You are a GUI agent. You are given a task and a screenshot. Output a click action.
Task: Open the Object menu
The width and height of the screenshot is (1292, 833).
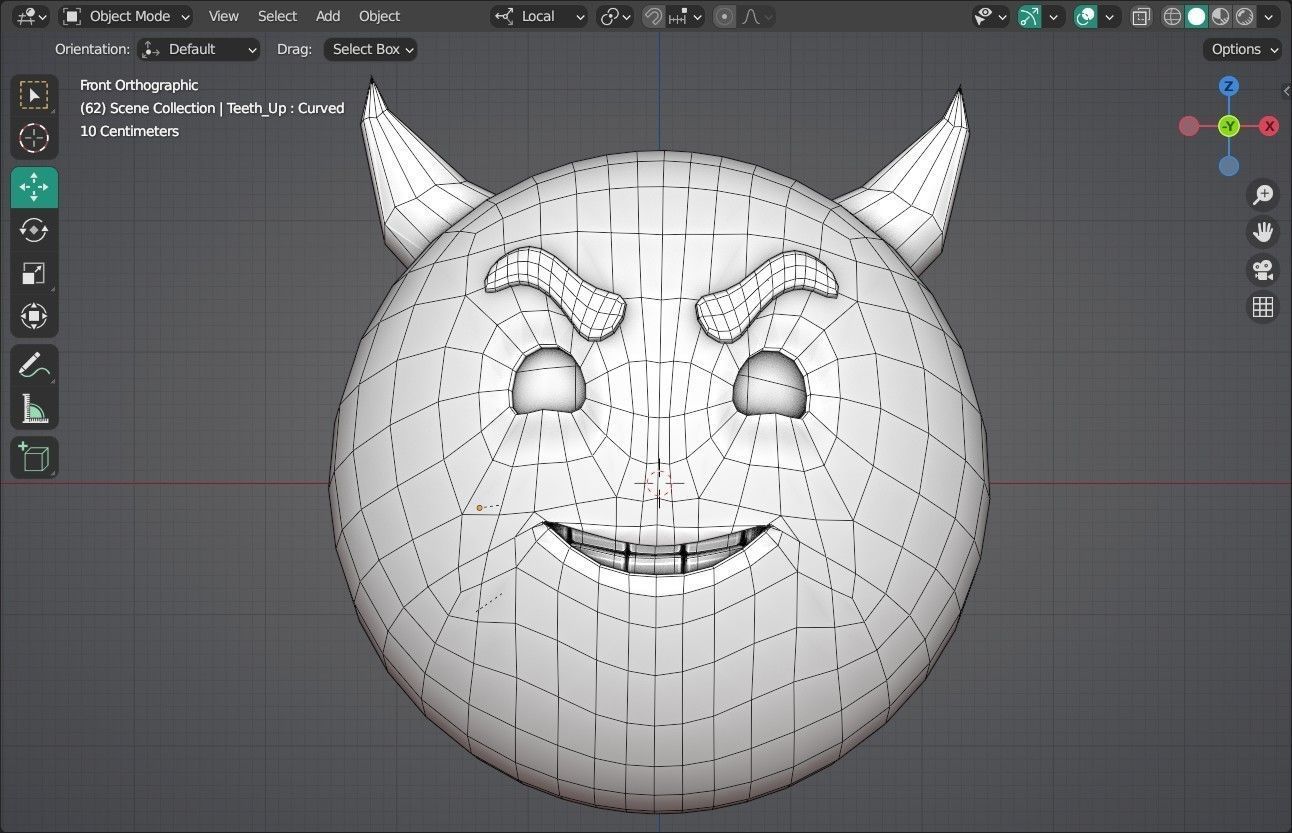[x=379, y=16]
